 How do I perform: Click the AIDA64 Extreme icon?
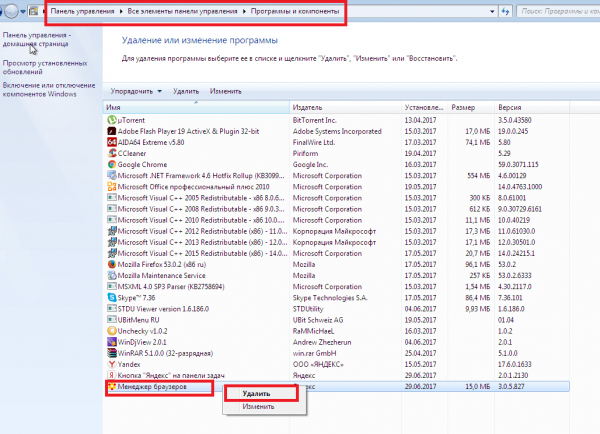[x=110, y=142]
